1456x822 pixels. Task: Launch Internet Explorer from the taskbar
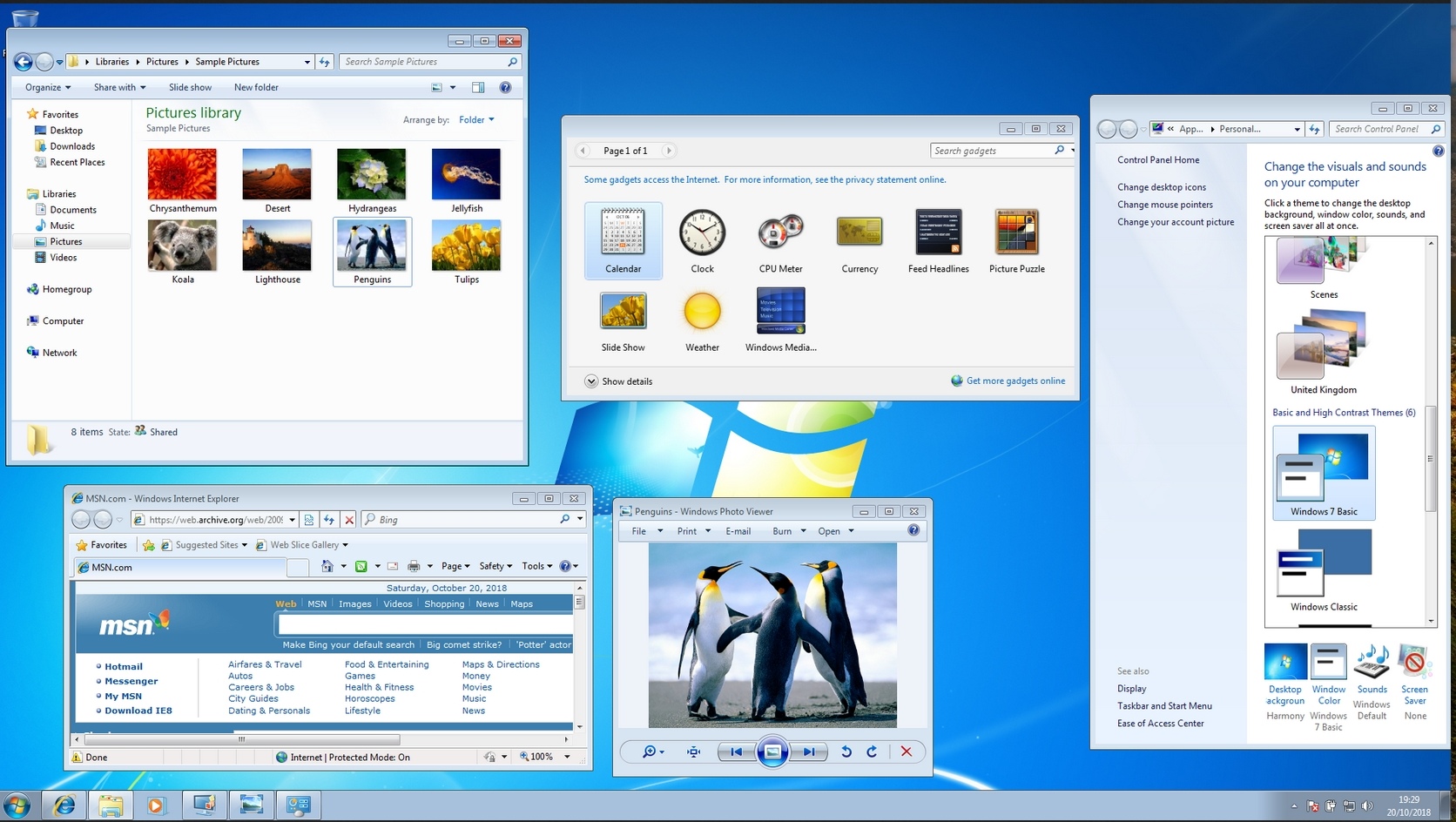point(64,805)
